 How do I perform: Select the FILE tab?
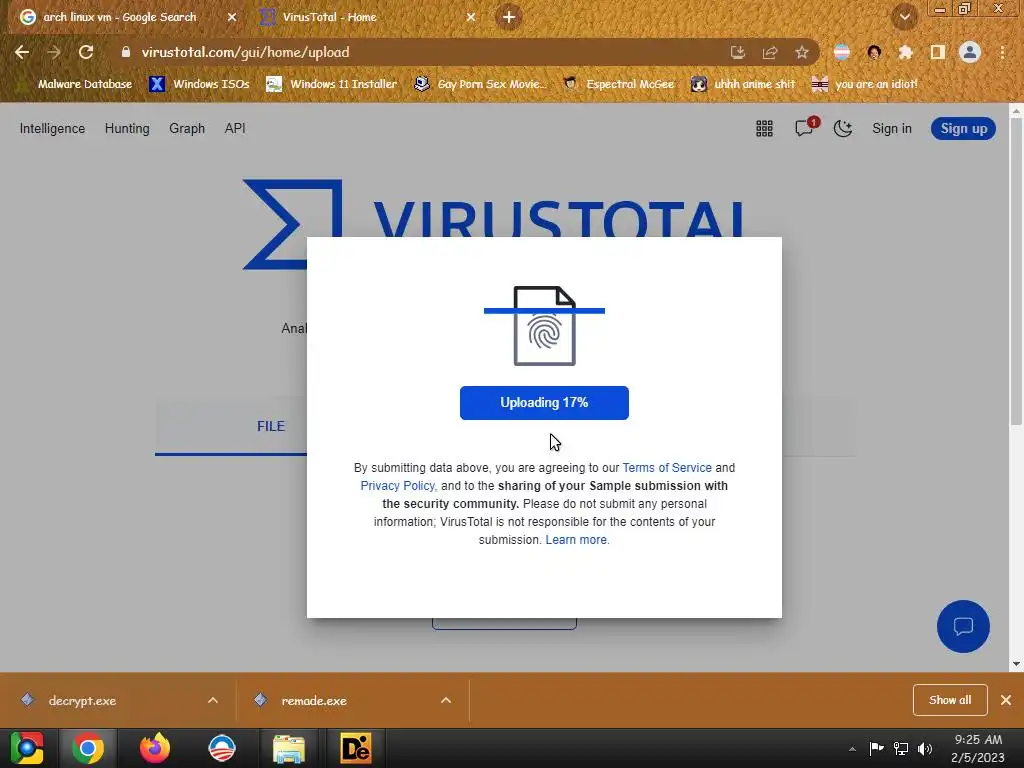pos(271,426)
